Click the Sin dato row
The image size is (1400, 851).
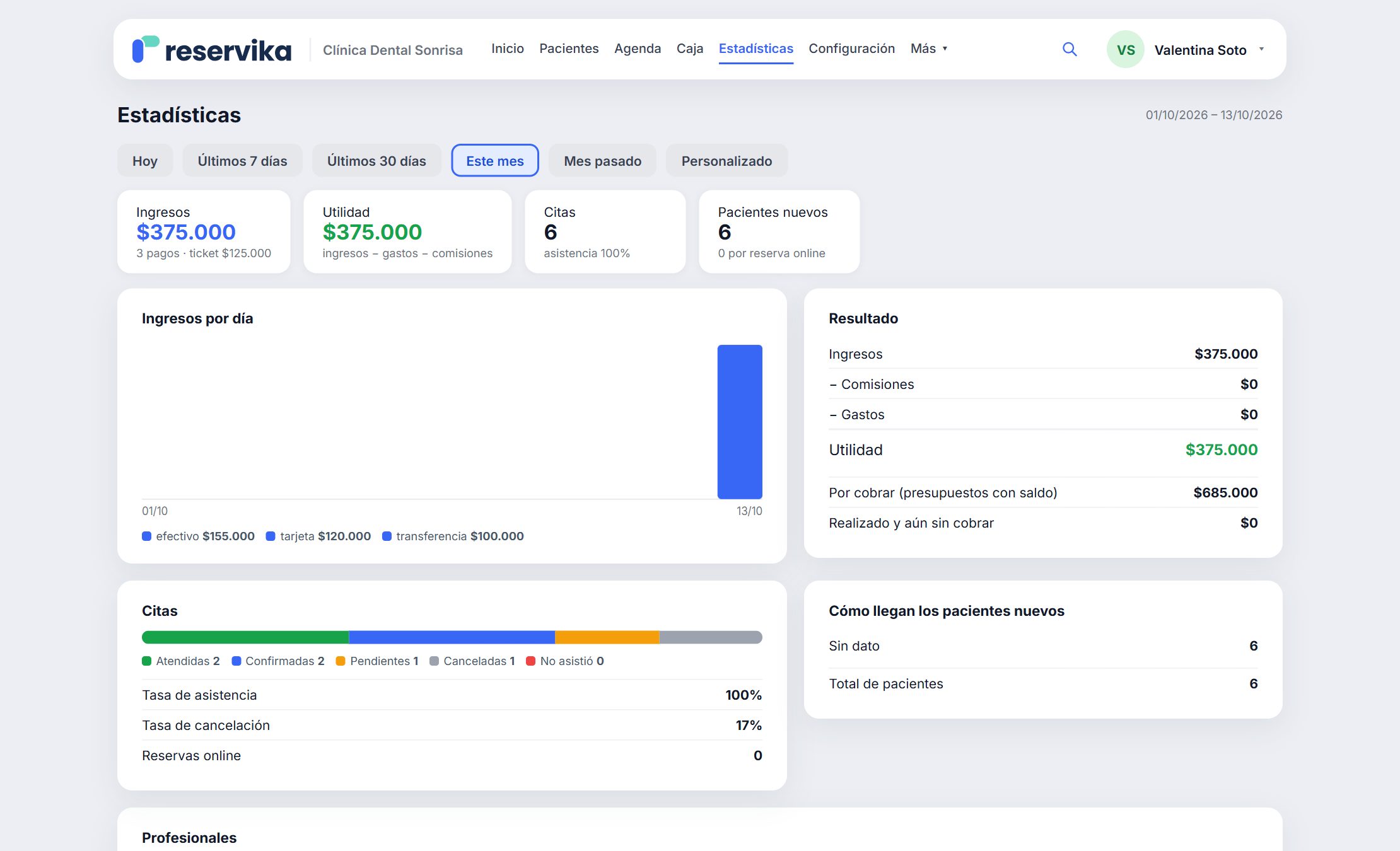[1043, 646]
